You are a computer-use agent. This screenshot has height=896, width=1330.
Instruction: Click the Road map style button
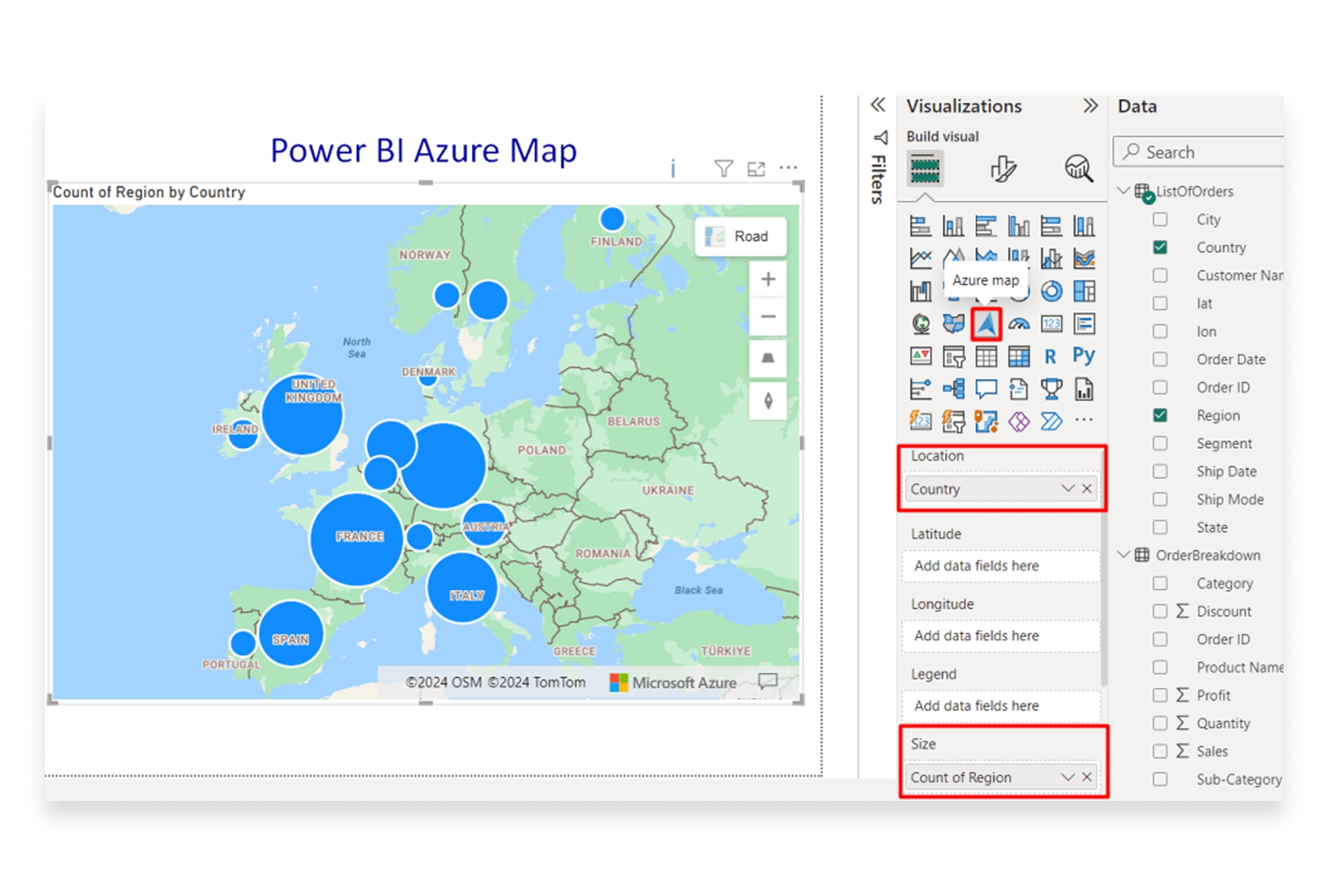[740, 236]
